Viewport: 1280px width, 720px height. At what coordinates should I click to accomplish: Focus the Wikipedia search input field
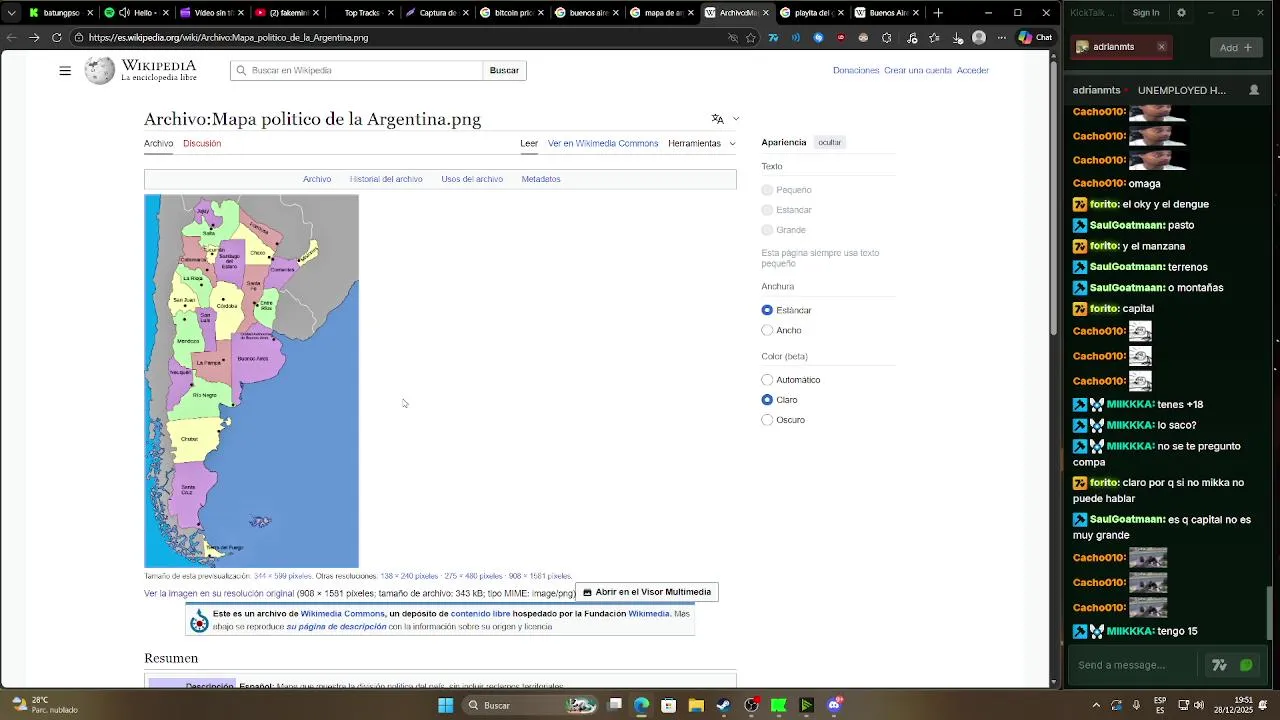pyautogui.click(x=357, y=70)
